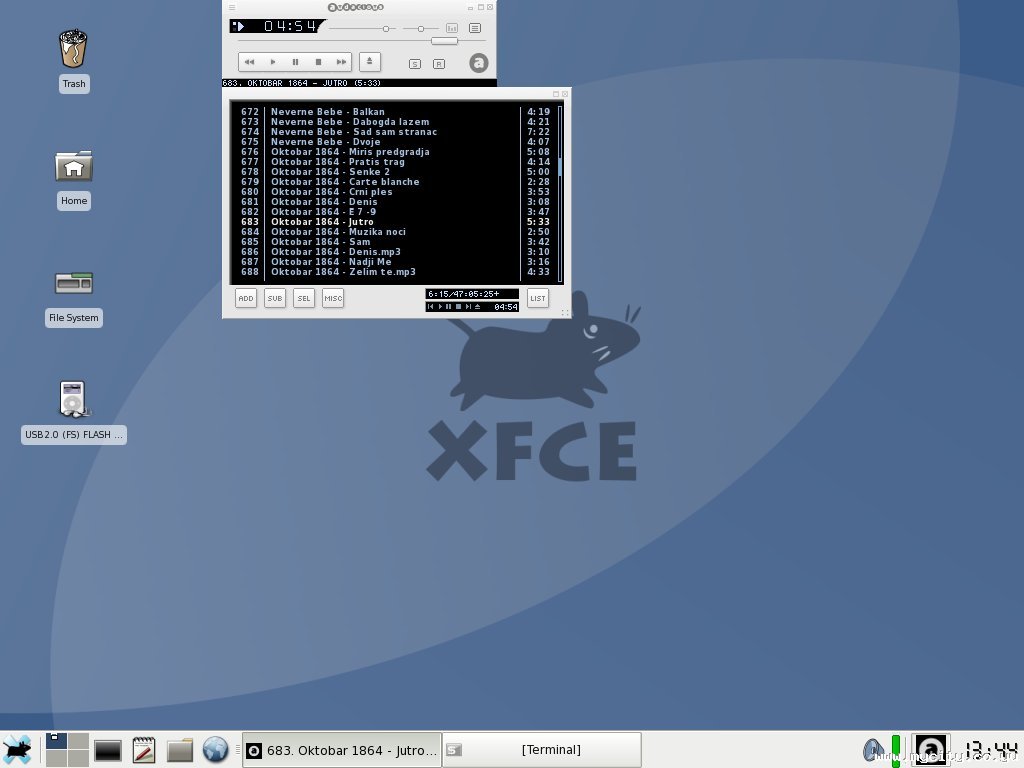Launch terminal from panel black screen icon
1024x768 pixels.
pos(108,750)
